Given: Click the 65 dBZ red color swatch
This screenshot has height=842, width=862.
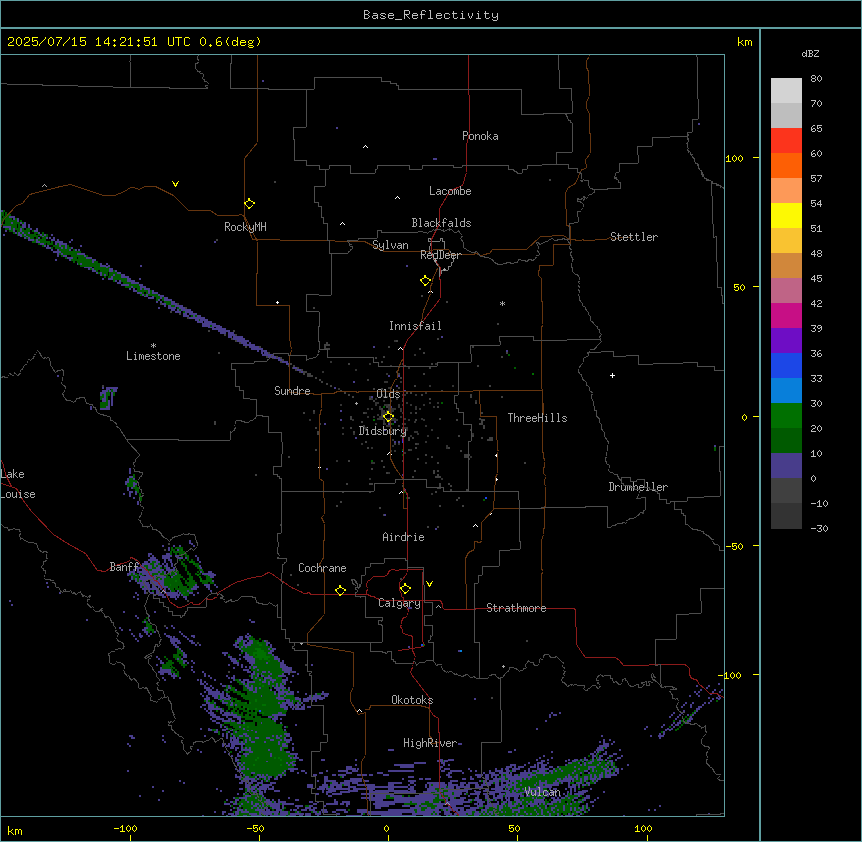Looking at the screenshot, I should pos(786,140).
